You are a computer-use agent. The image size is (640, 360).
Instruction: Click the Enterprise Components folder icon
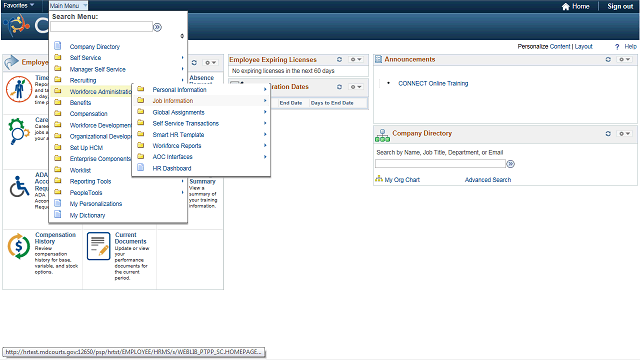point(58,158)
